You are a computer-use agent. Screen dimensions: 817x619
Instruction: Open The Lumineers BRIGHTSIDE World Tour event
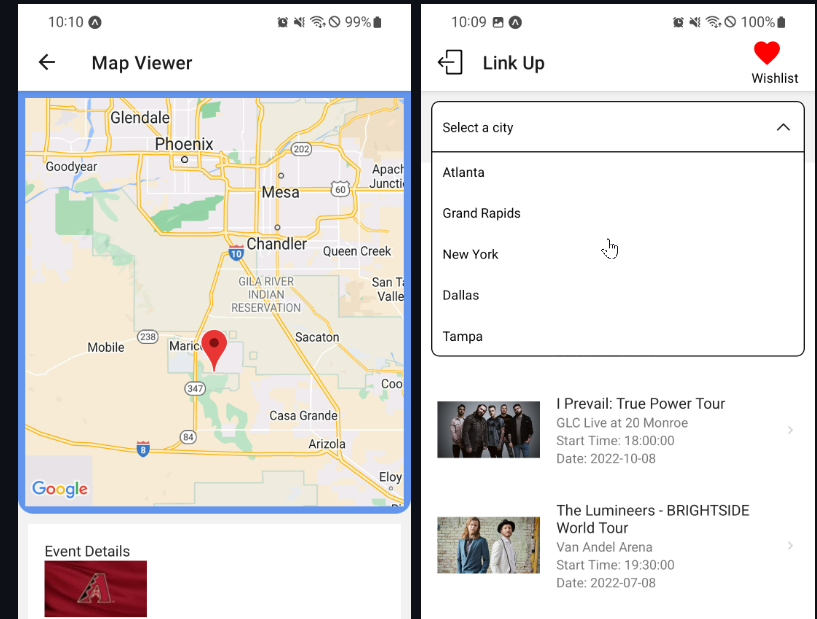tap(618, 546)
